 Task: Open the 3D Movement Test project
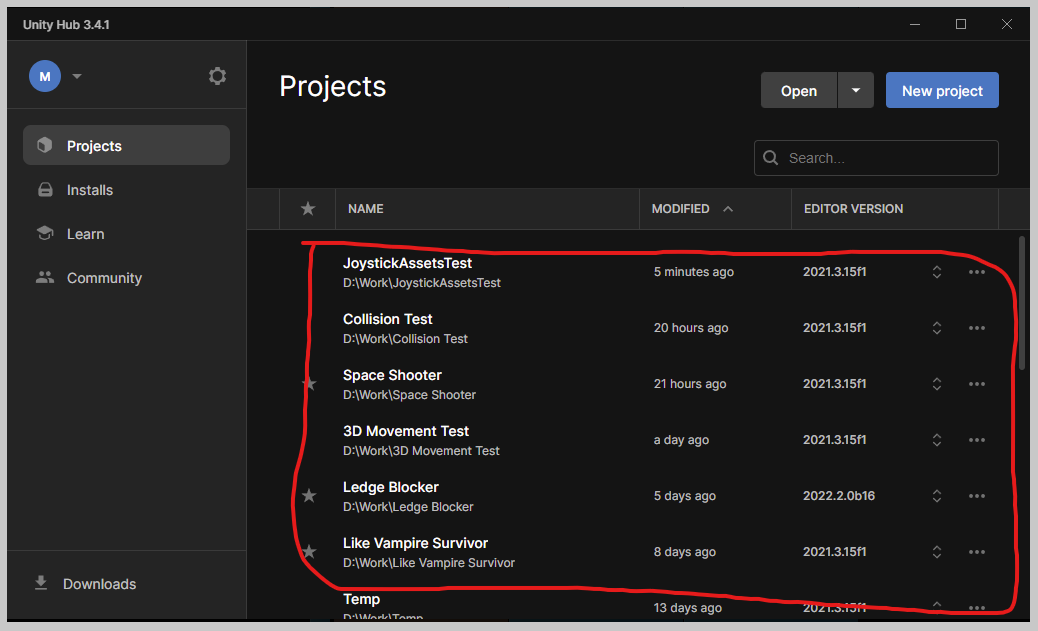(x=406, y=431)
